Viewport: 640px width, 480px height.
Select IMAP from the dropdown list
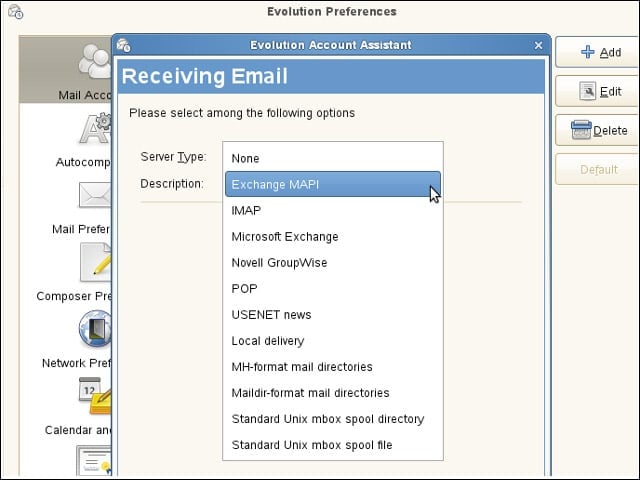pyautogui.click(x=333, y=211)
